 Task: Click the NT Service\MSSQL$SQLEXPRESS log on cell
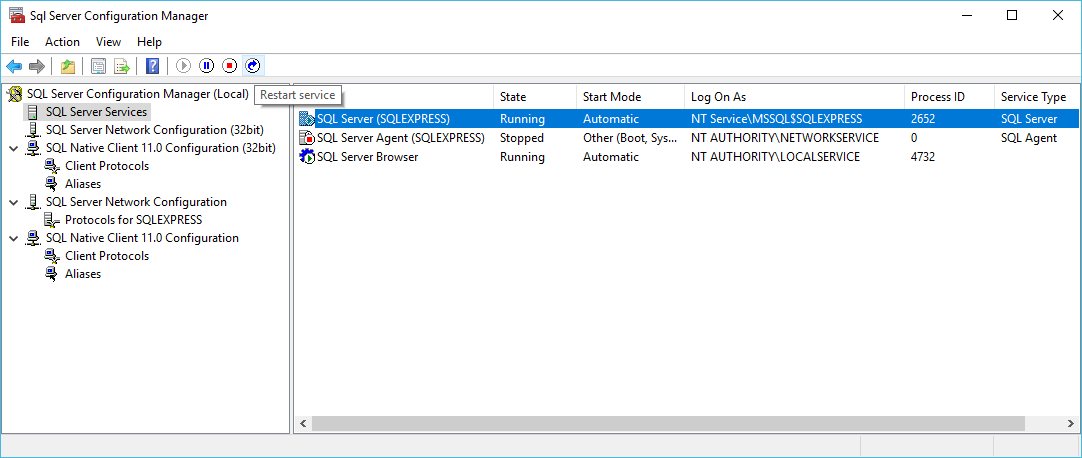[x=776, y=119]
